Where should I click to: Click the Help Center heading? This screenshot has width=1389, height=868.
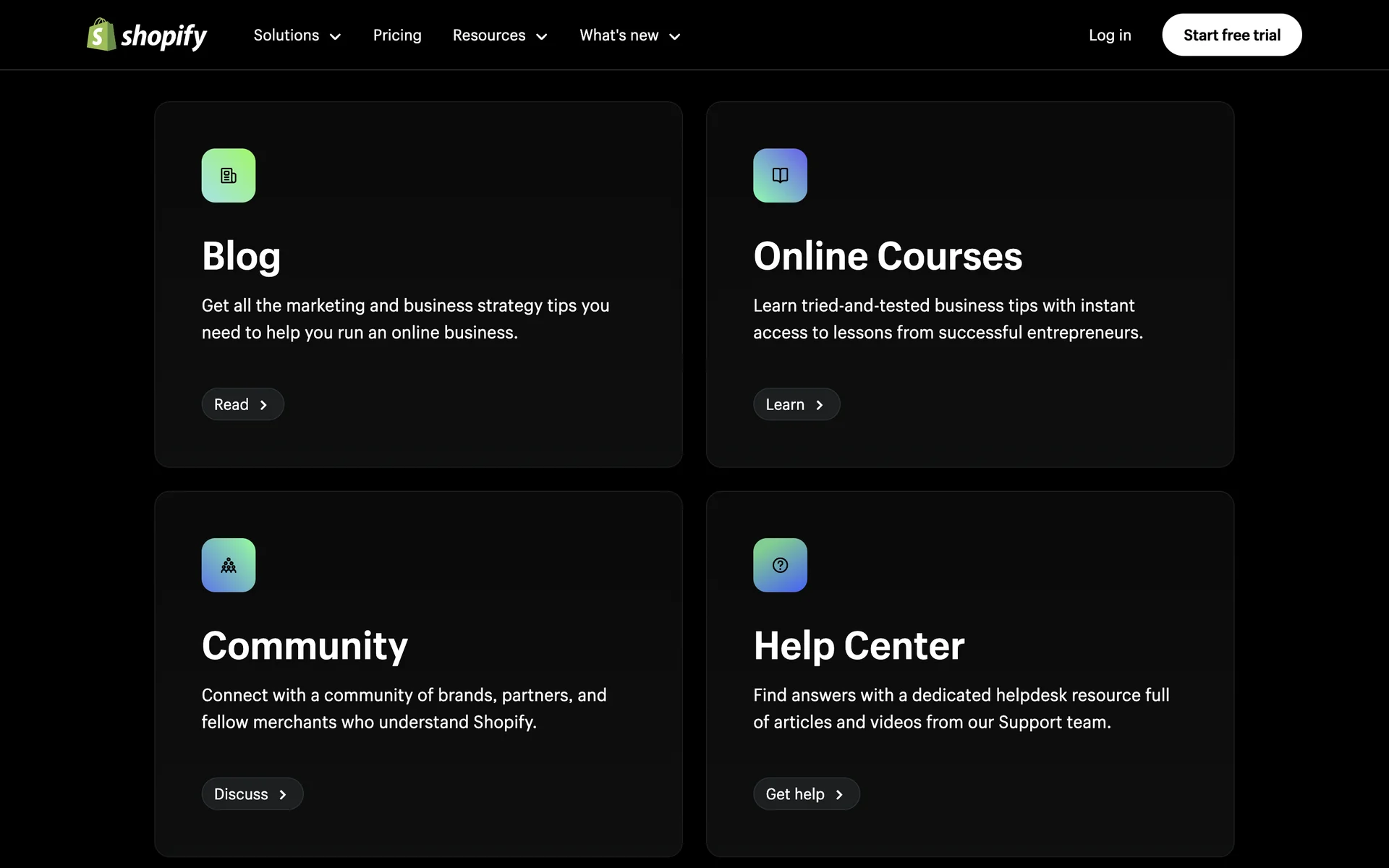click(859, 645)
